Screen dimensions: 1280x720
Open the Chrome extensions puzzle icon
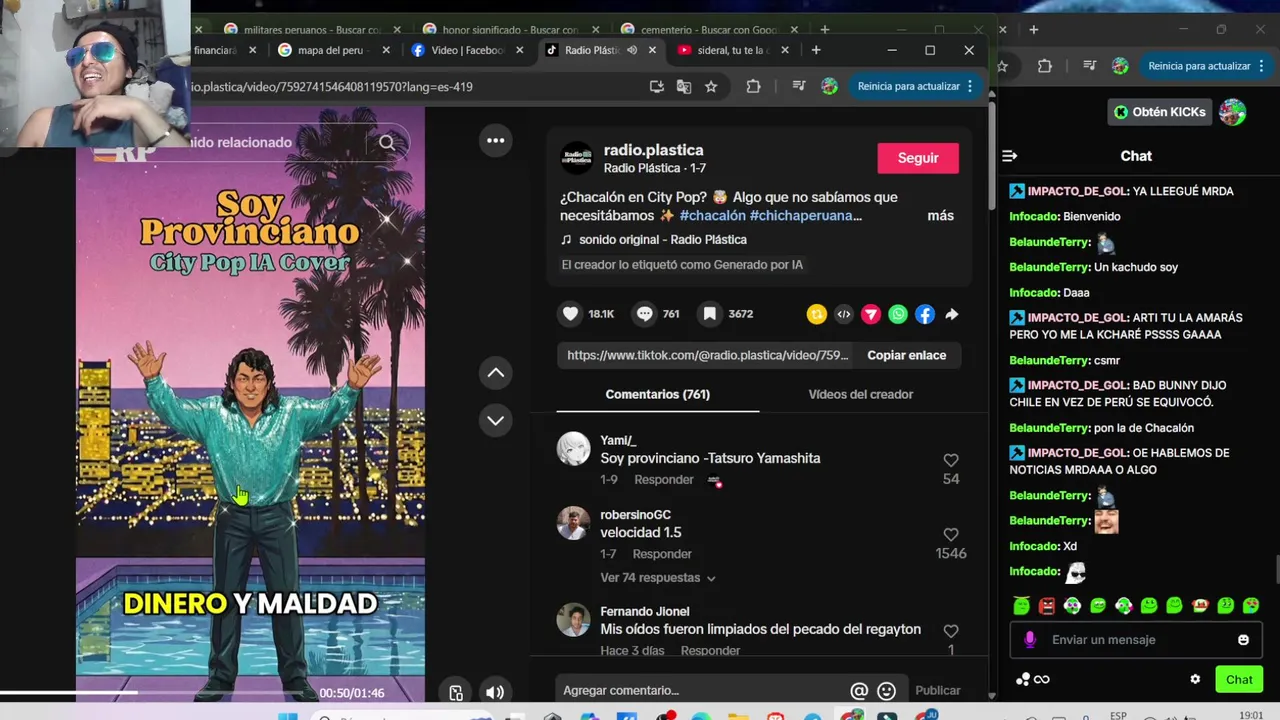[x=753, y=87]
